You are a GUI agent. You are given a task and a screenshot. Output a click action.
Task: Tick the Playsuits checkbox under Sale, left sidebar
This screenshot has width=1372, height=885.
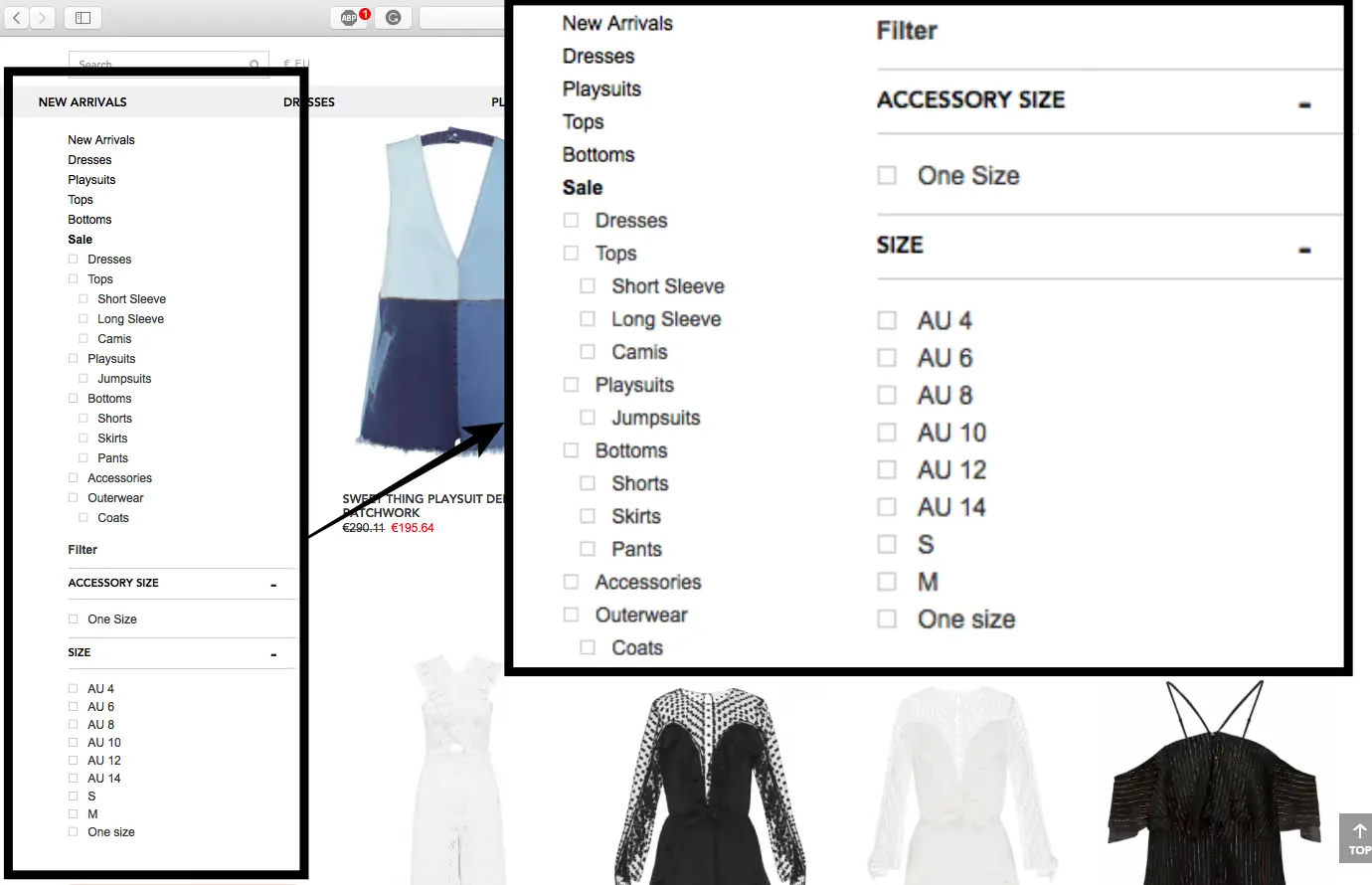(73, 359)
